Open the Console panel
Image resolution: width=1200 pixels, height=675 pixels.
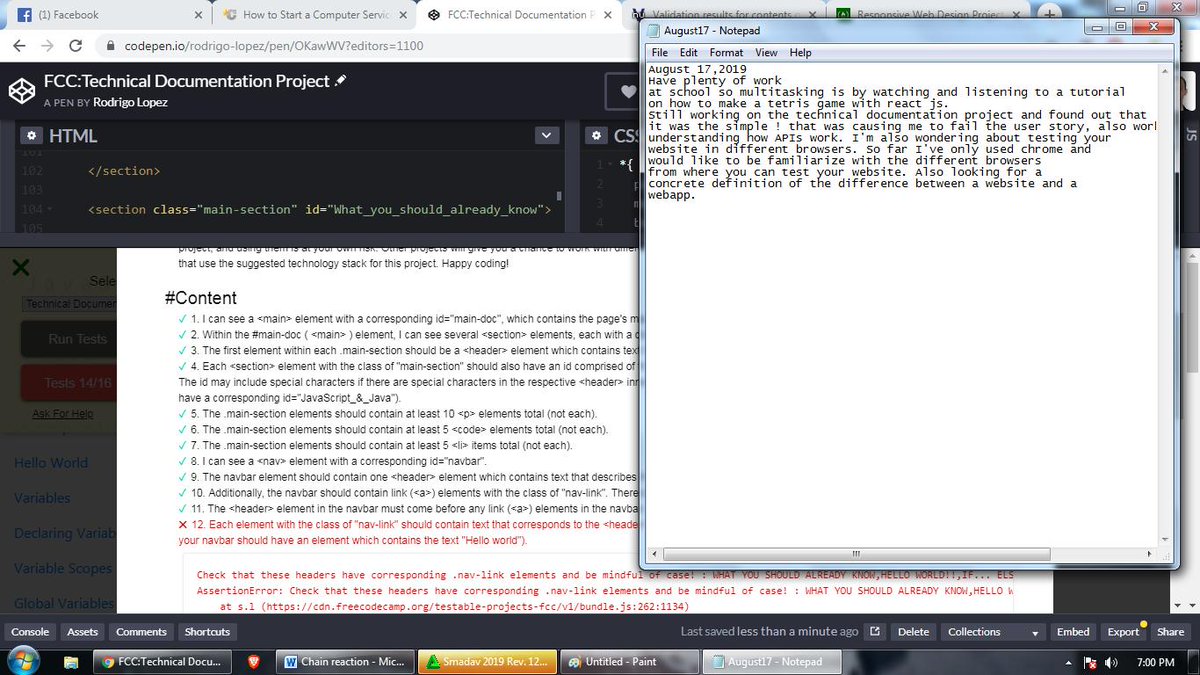[x=29, y=632]
